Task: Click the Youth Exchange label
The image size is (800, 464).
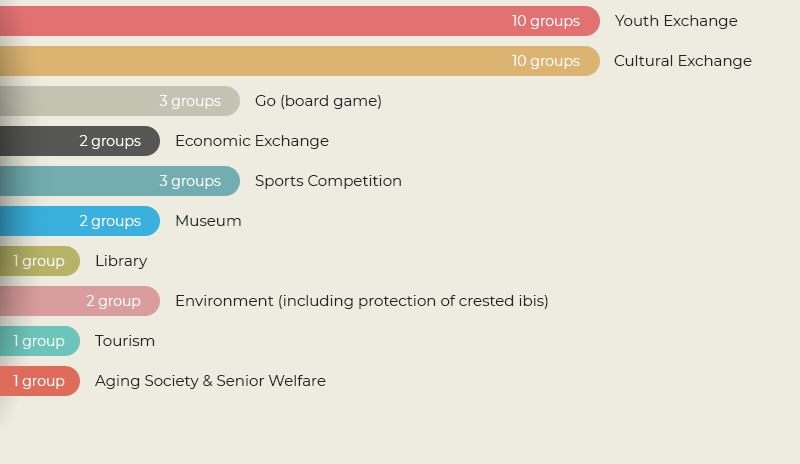Action: (x=676, y=21)
